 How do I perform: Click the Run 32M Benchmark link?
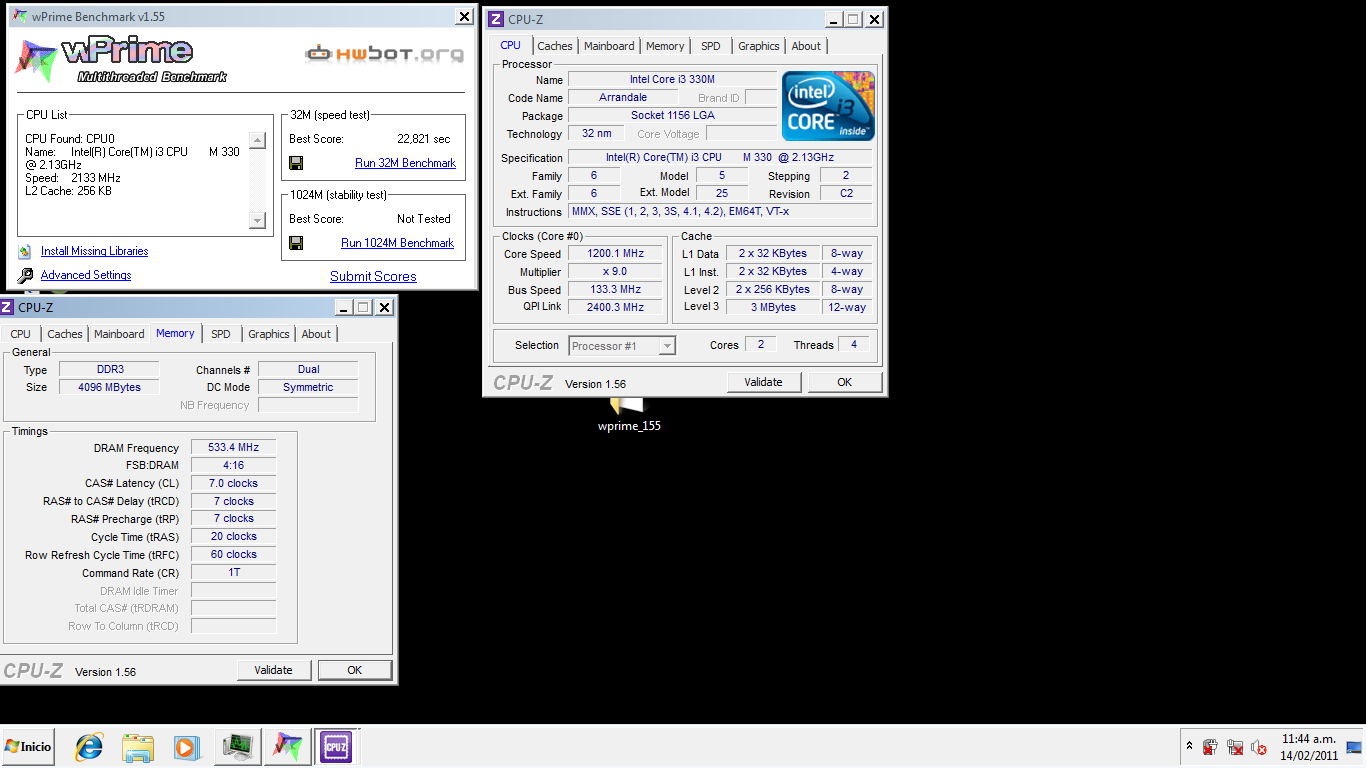pos(405,163)
